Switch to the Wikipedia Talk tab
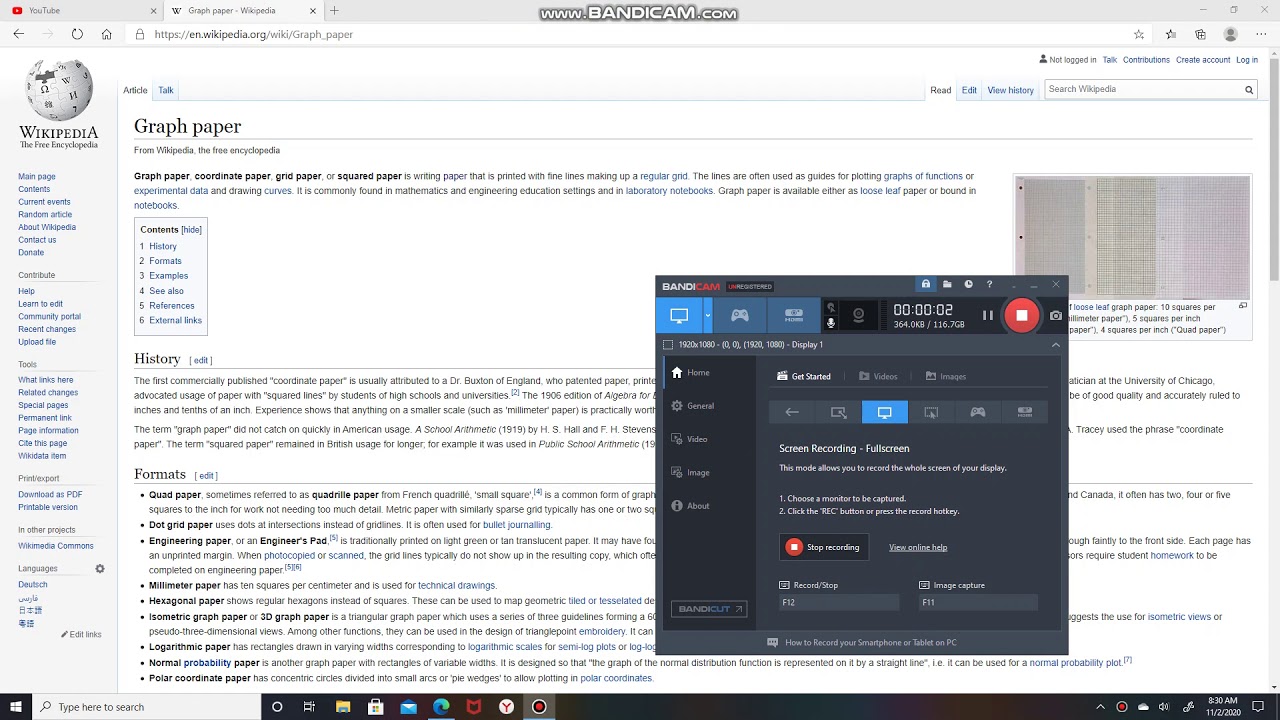Screen dimensions: 1280x720 pos(166,90)
